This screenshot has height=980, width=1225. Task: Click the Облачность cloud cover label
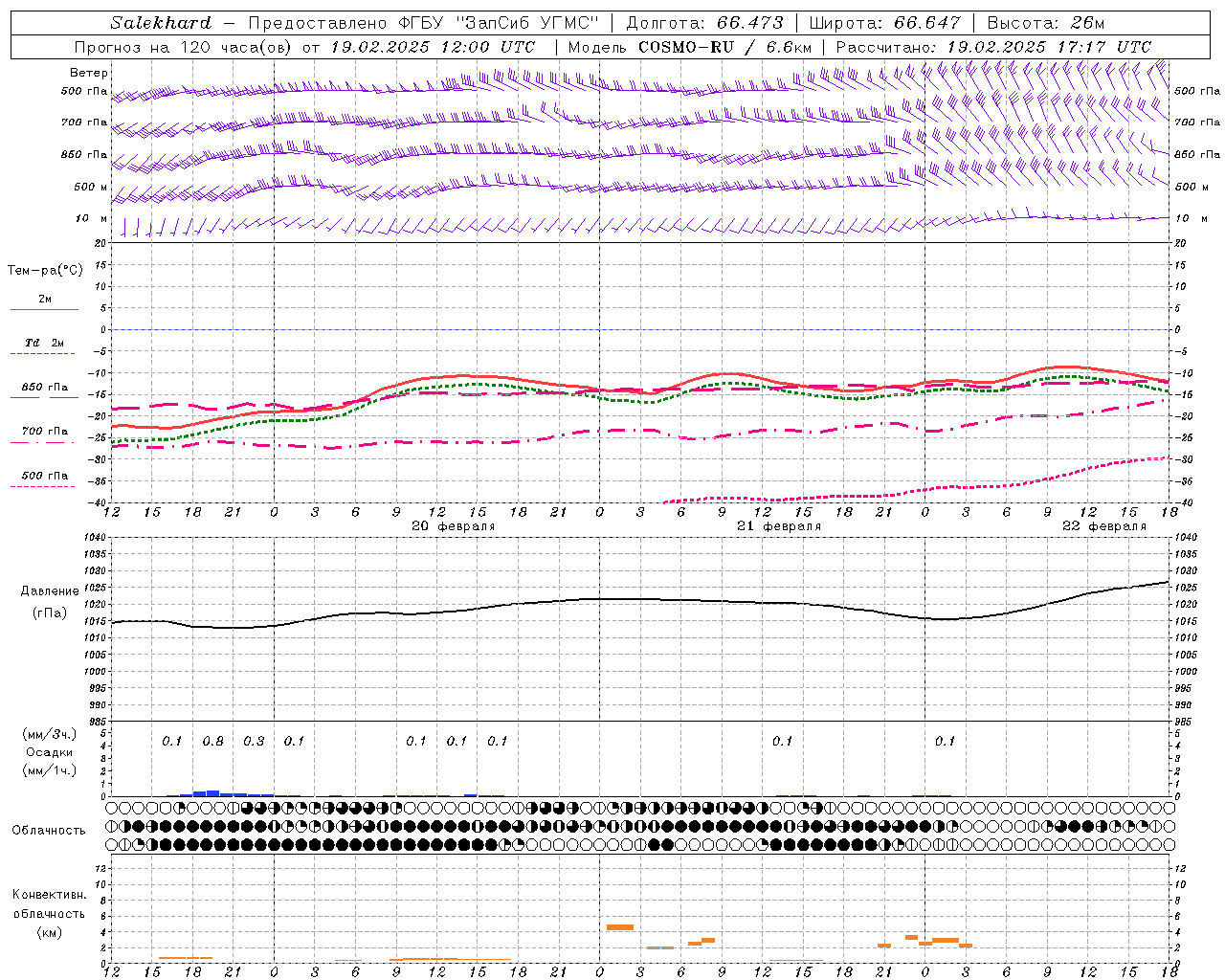[49, 831]
